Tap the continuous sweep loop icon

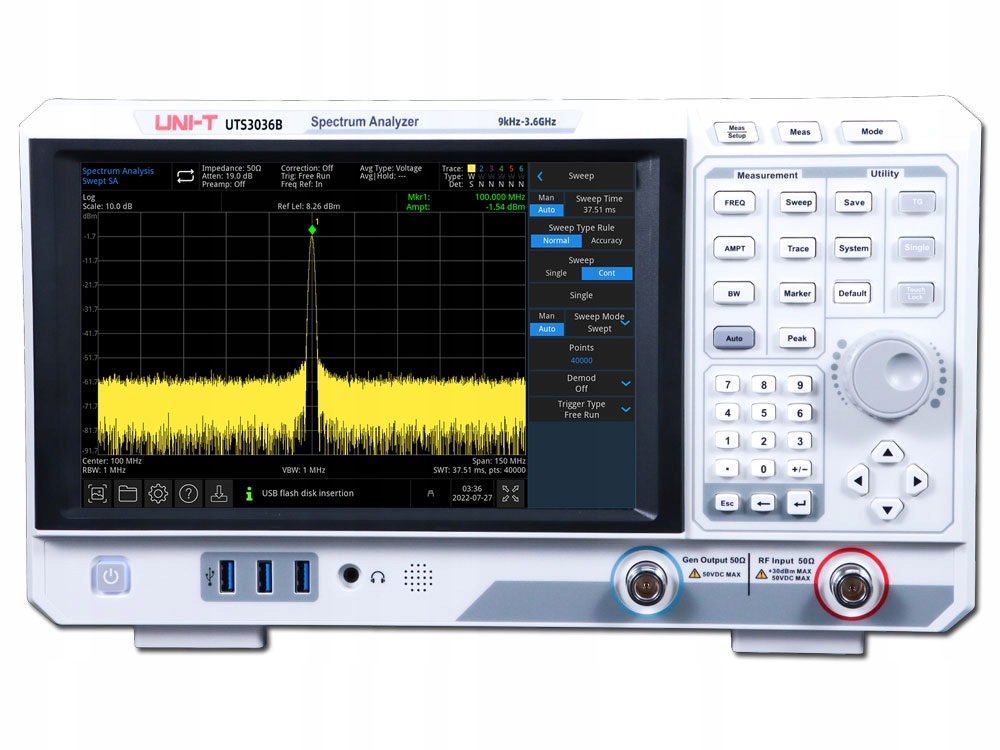(x=186, y=176)
